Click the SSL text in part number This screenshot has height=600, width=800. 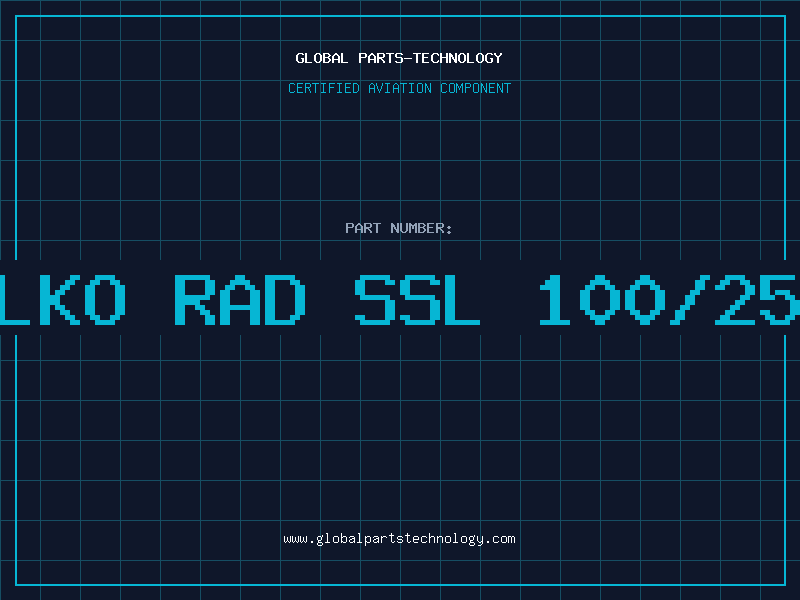418,298
